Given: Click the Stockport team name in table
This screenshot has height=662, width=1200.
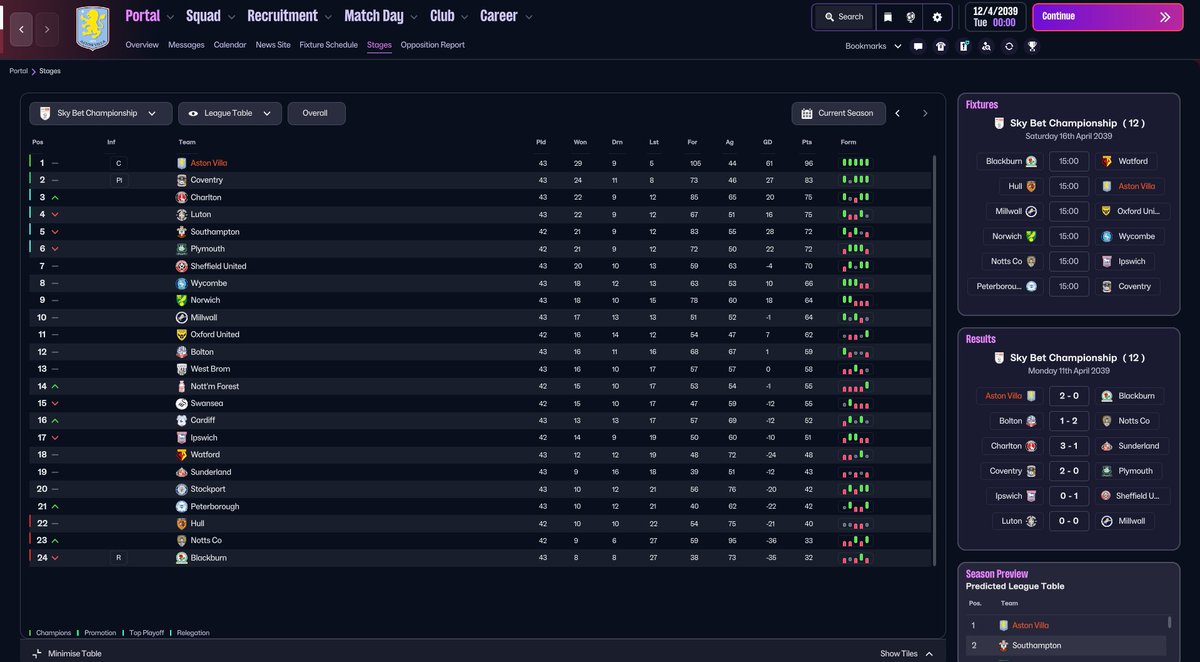Looking at the screenshot, I should tap(208, 489).
